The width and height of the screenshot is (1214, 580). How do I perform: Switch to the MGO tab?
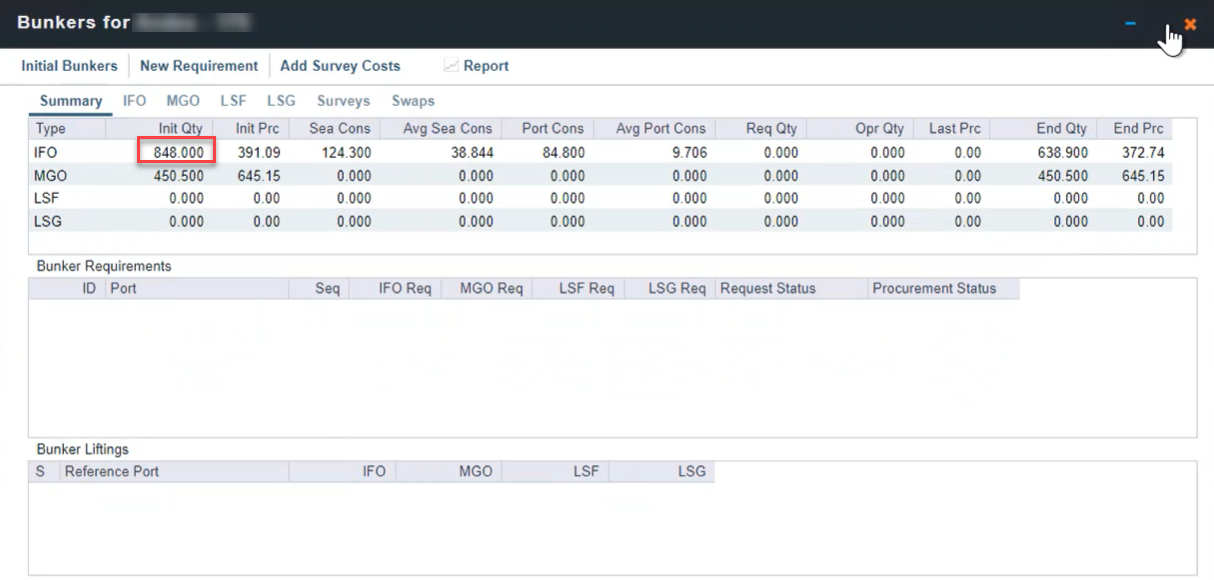point(183,101)
